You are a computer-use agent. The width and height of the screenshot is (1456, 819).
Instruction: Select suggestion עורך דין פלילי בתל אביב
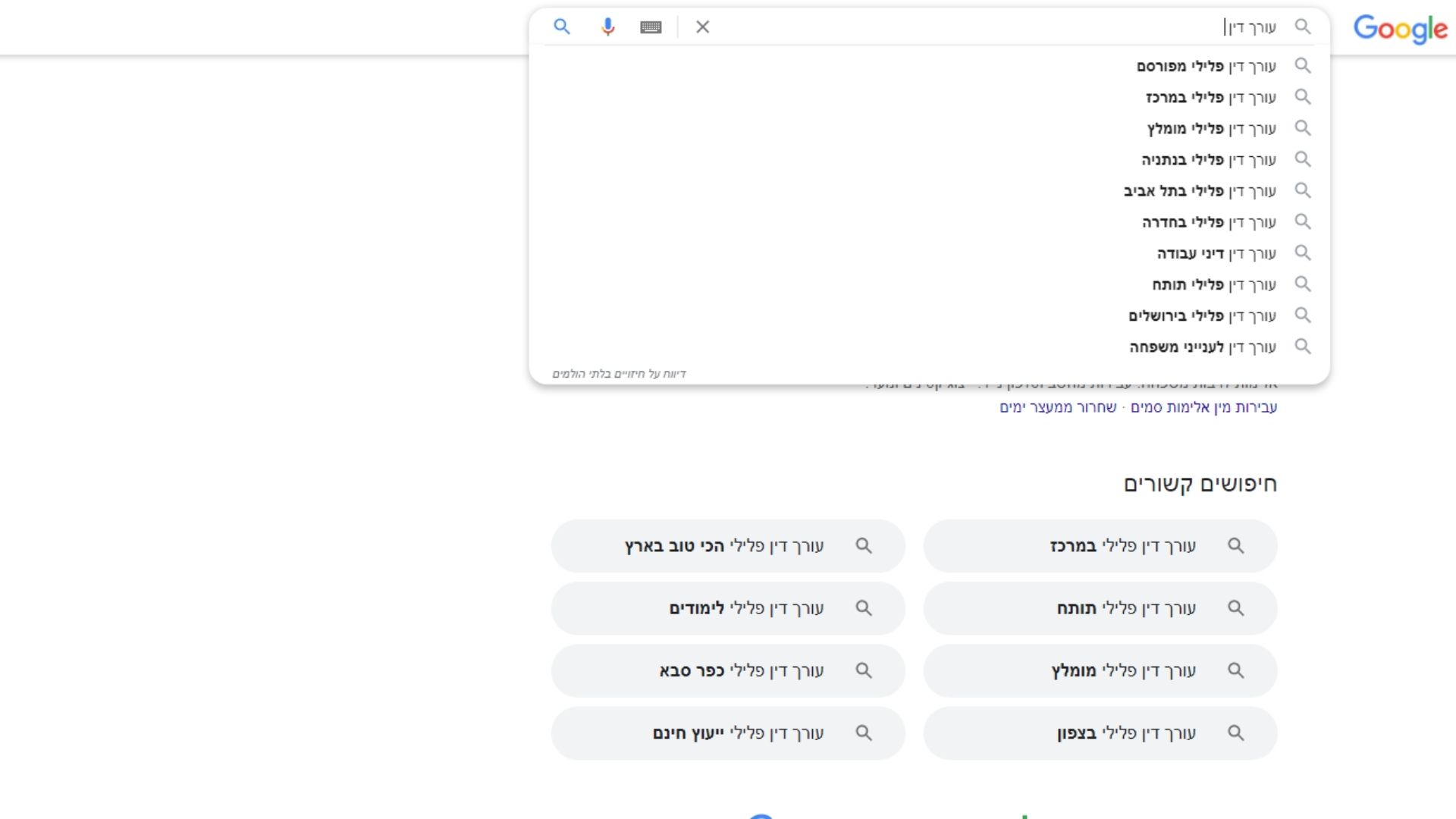929,190
